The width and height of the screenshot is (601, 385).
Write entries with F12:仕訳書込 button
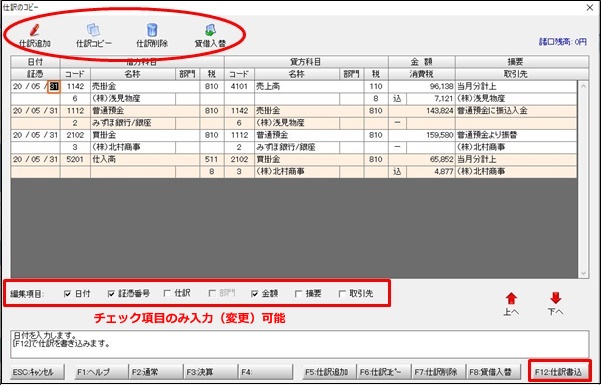coord(559,372)
